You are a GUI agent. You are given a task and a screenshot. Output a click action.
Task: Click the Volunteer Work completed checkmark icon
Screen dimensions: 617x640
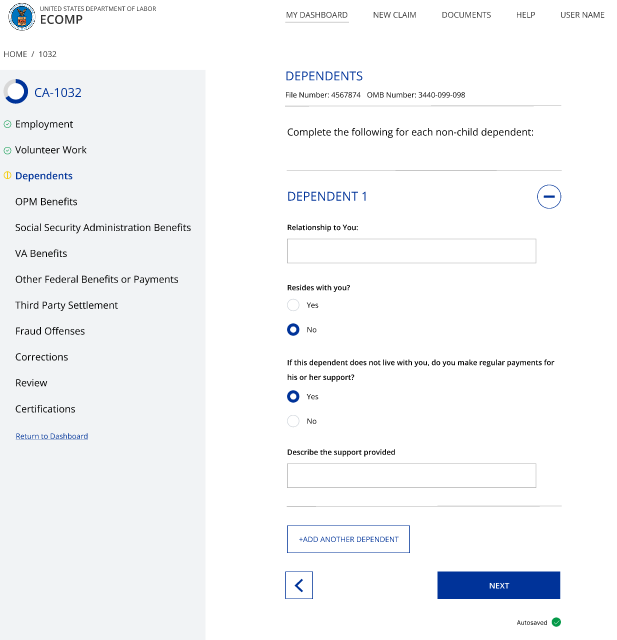pos(7,151)
